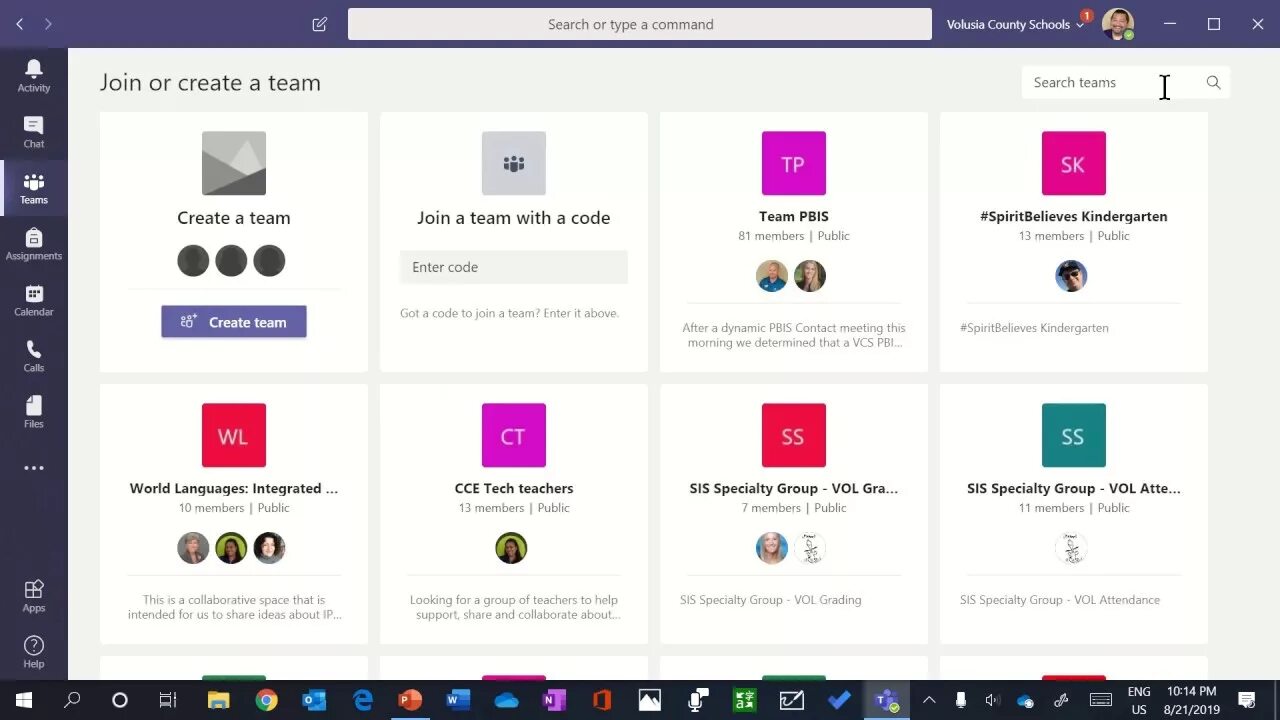1280x720 pixels.
Task: Click "SIS Specialty Group - VOL Grading" description
Action: (x=770, y=600)
